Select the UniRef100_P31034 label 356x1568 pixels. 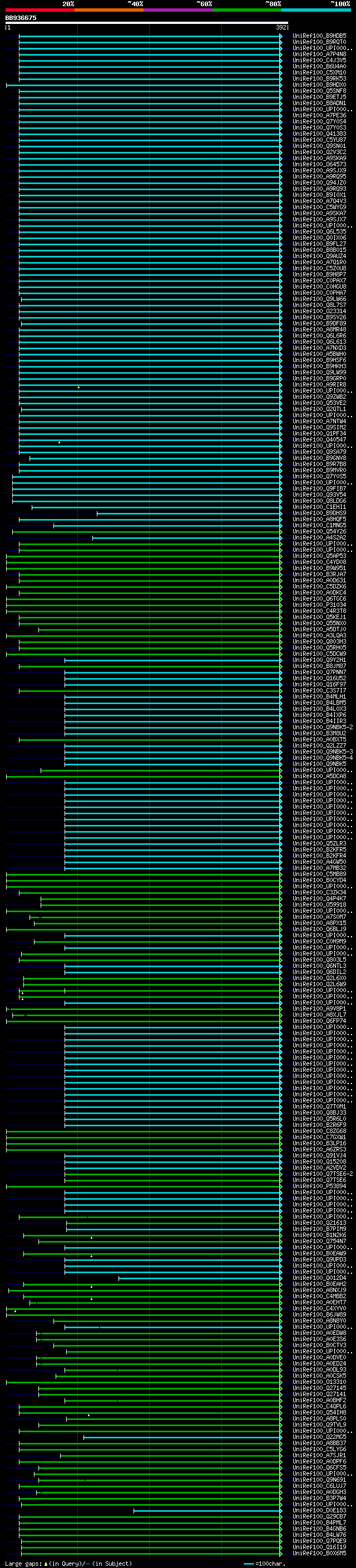click(319, 605)
